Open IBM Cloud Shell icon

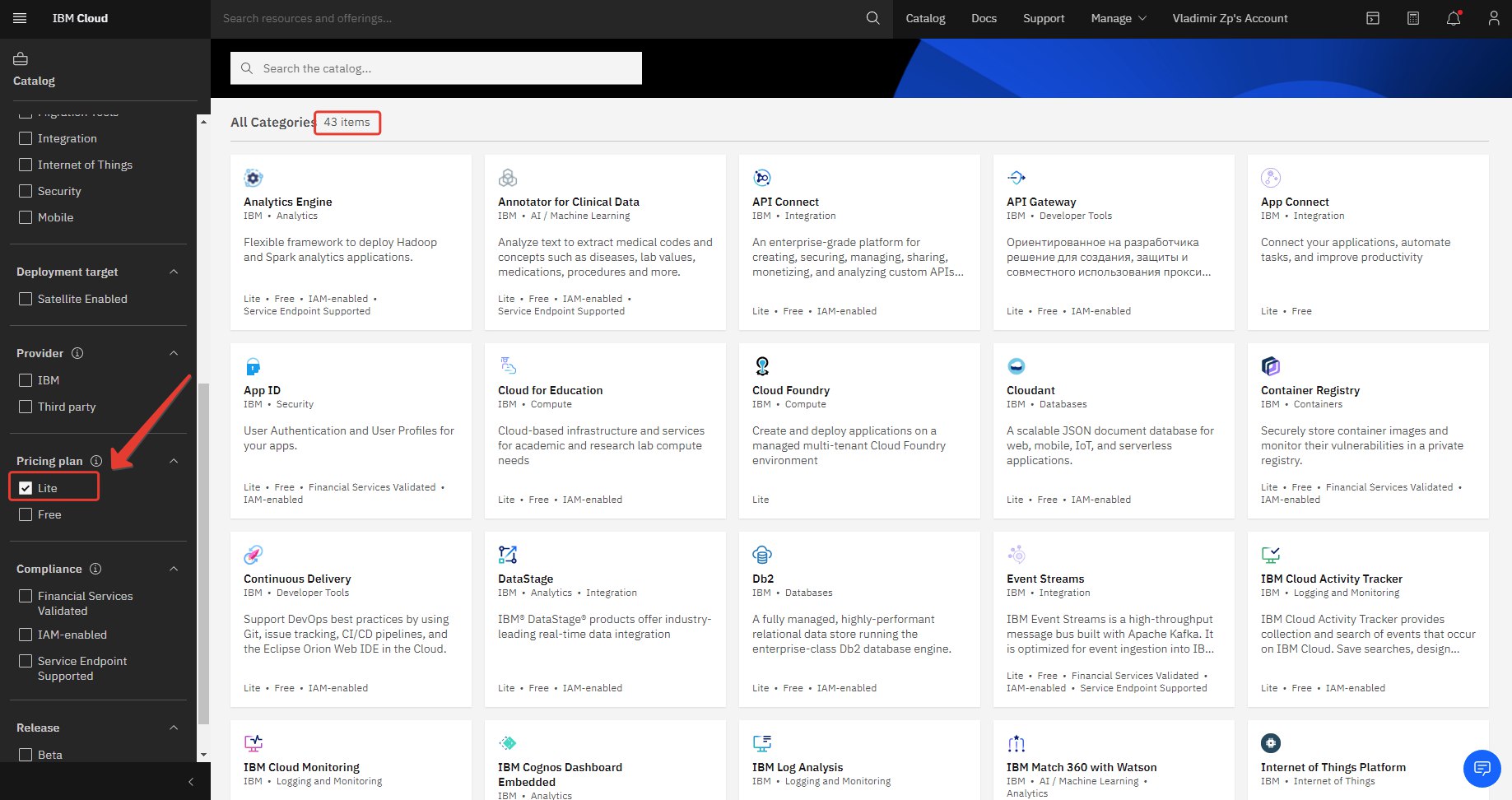1373,18
